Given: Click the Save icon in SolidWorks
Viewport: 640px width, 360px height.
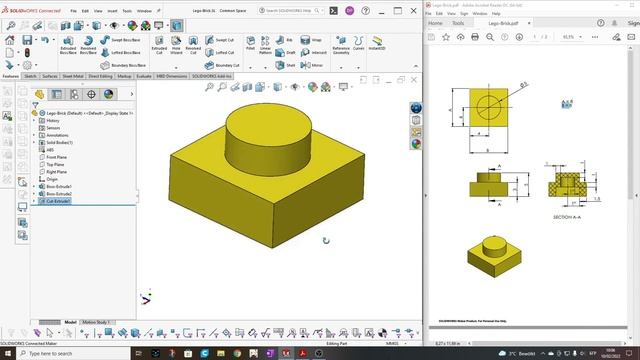Looking at the screenshot, I should coord(27,40).
